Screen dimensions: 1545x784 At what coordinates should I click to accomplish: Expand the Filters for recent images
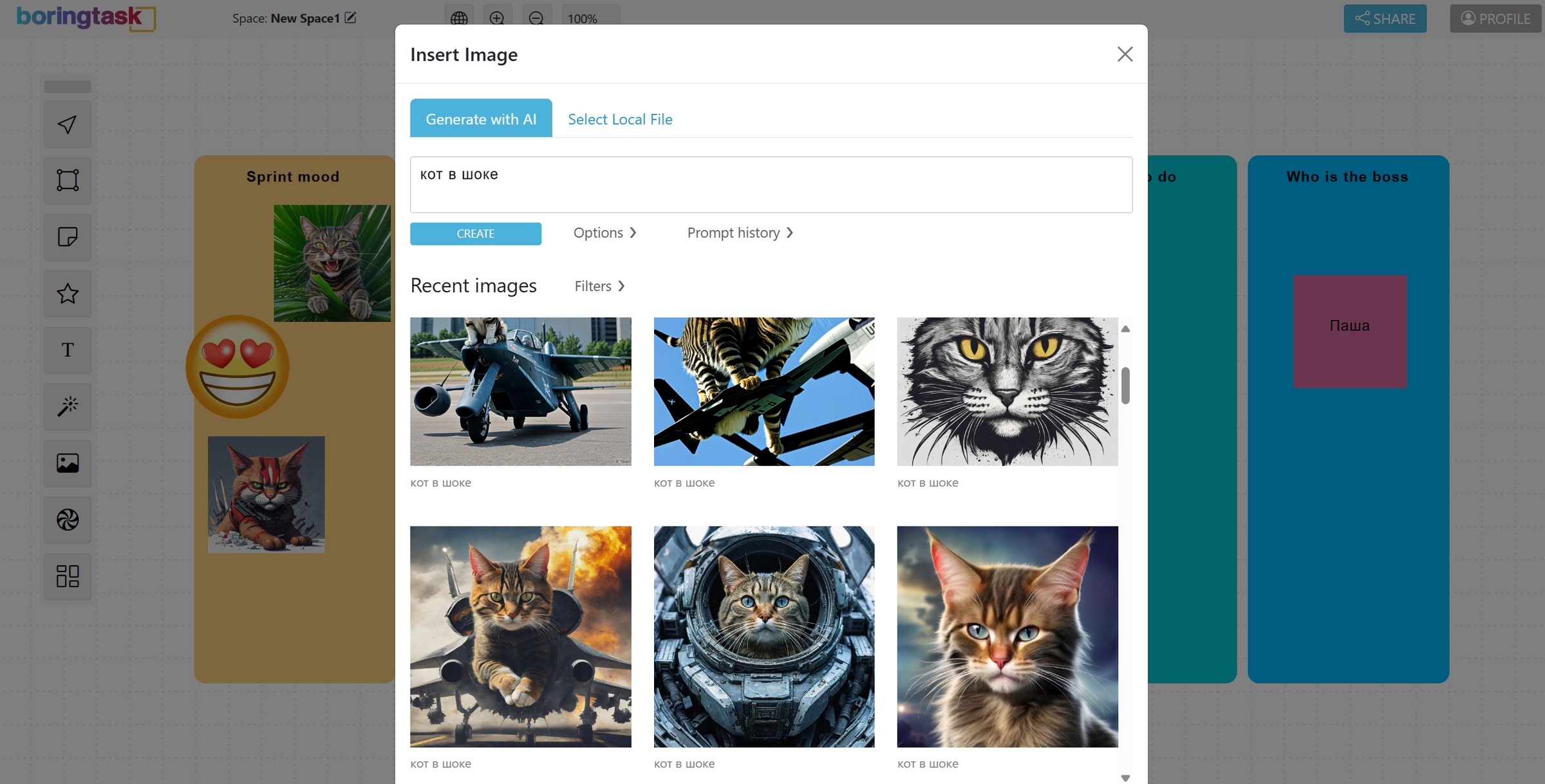click(599, 286)
